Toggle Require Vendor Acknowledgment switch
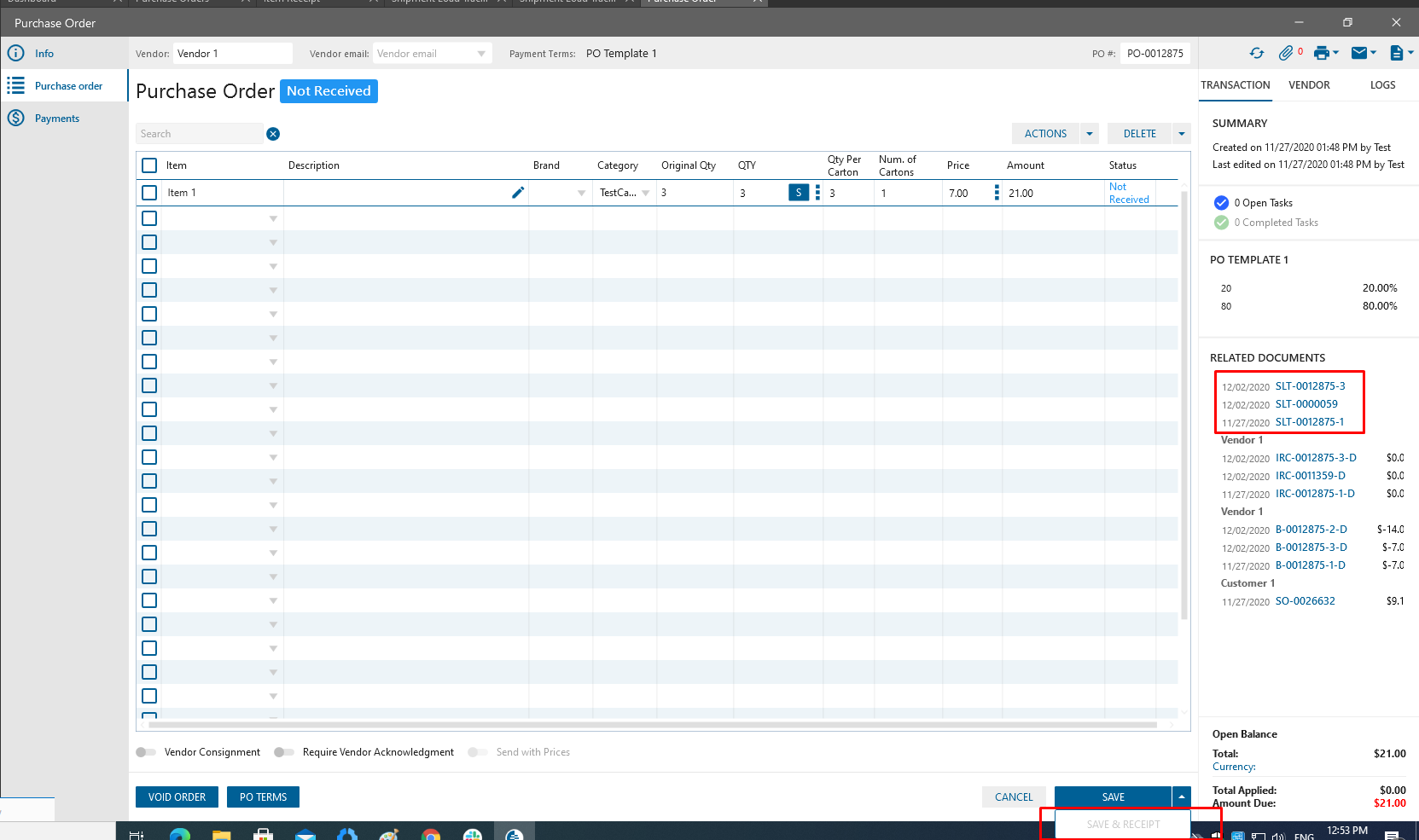Image resolution: width=1419 pixels, height=840 pixels. pos(284,752)
